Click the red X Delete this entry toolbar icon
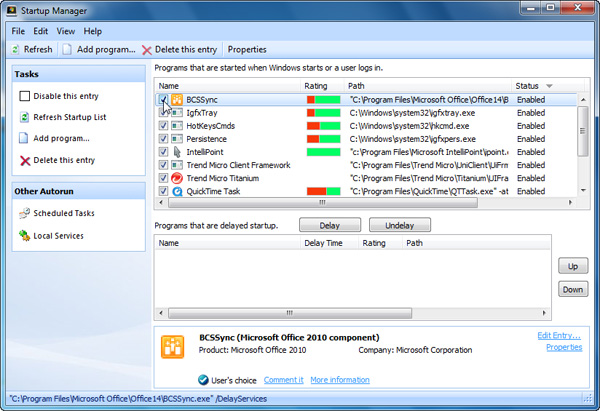The height and width of the screenshot is (411, 600). click(147, 50)
